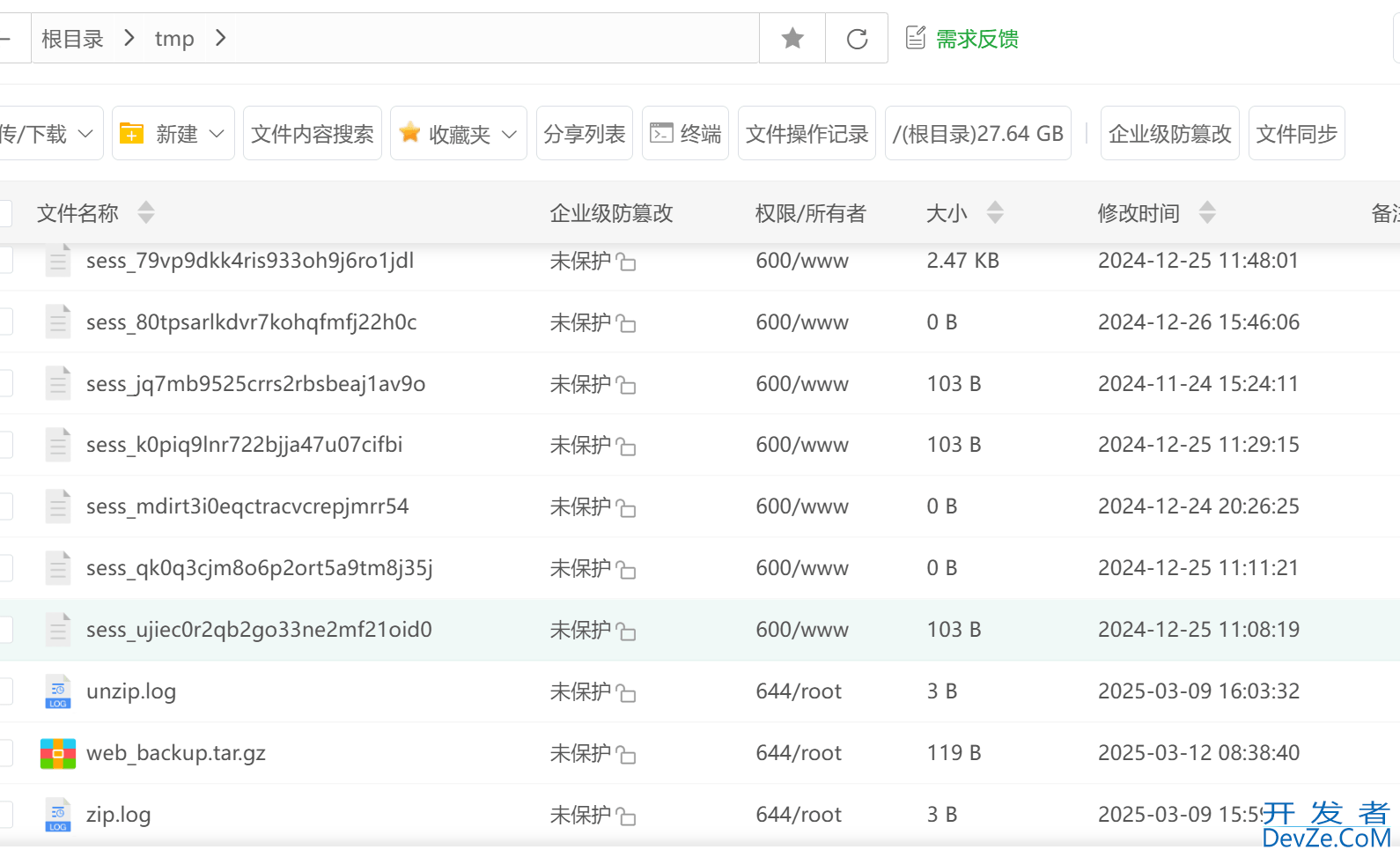Click the 权限/所有者 column header

pyautogui.click(x=811, y=212)
